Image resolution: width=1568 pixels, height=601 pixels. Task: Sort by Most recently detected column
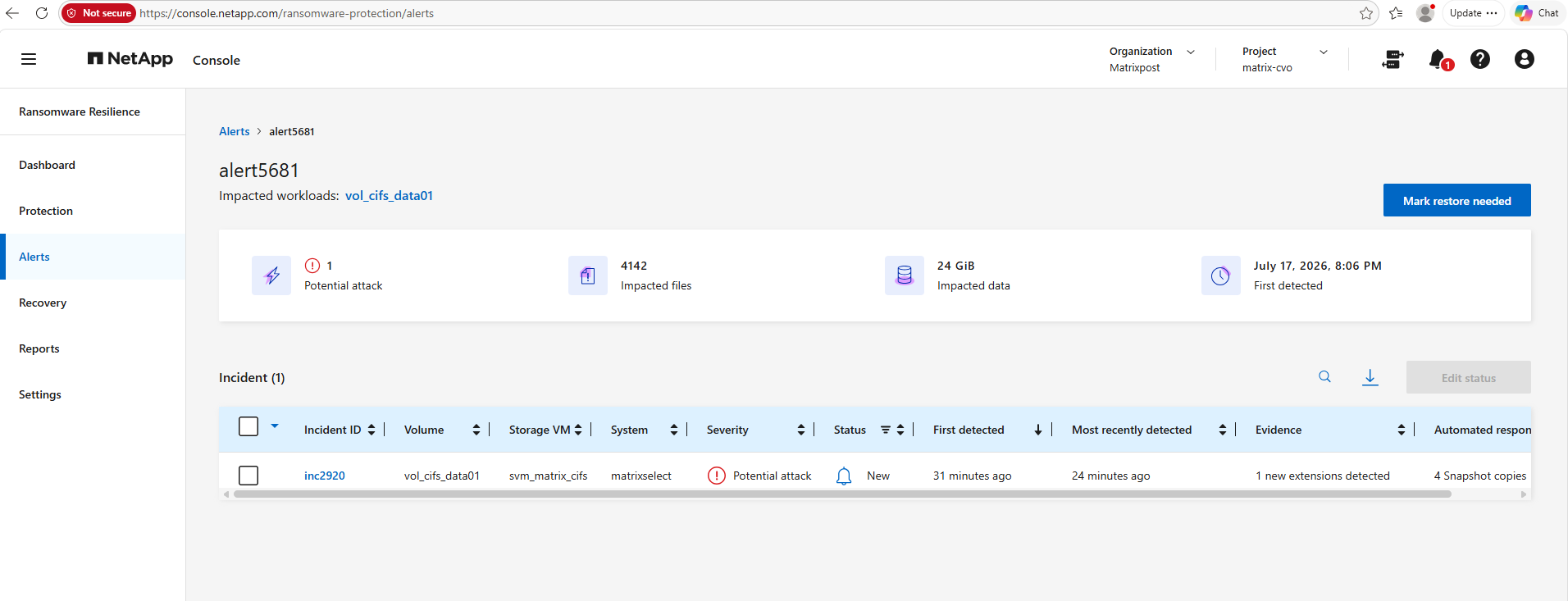coord(1223,430)
